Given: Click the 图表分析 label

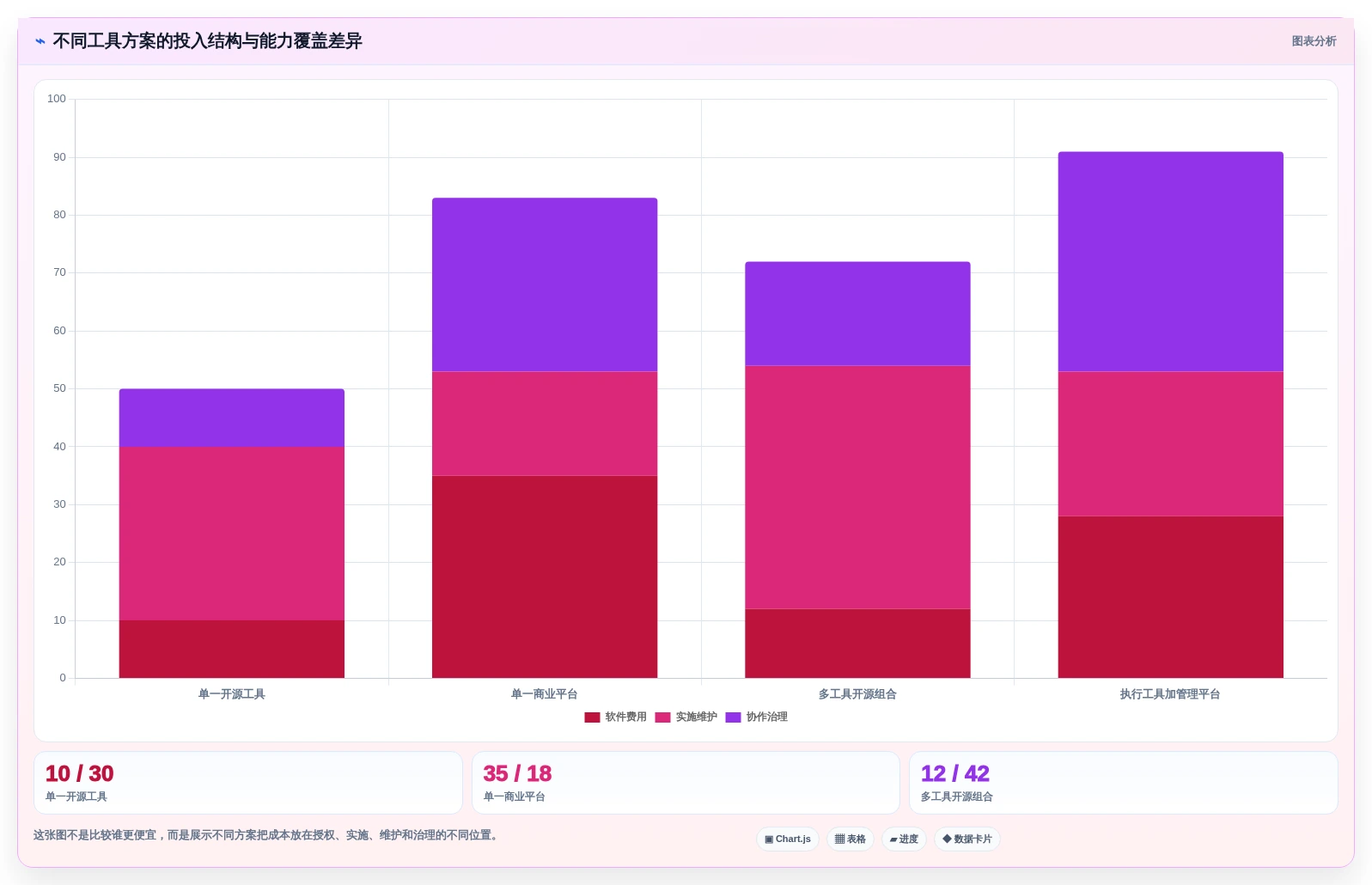Looking at the screenshot, I should (1314, 41).
